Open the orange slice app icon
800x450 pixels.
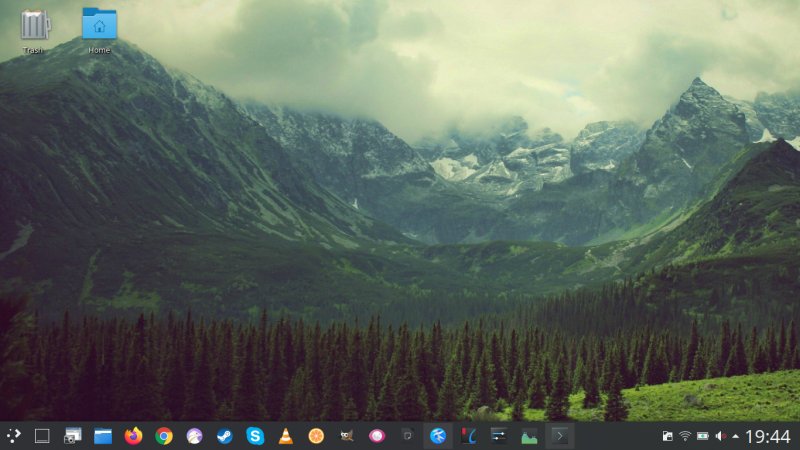coord(316,436)
